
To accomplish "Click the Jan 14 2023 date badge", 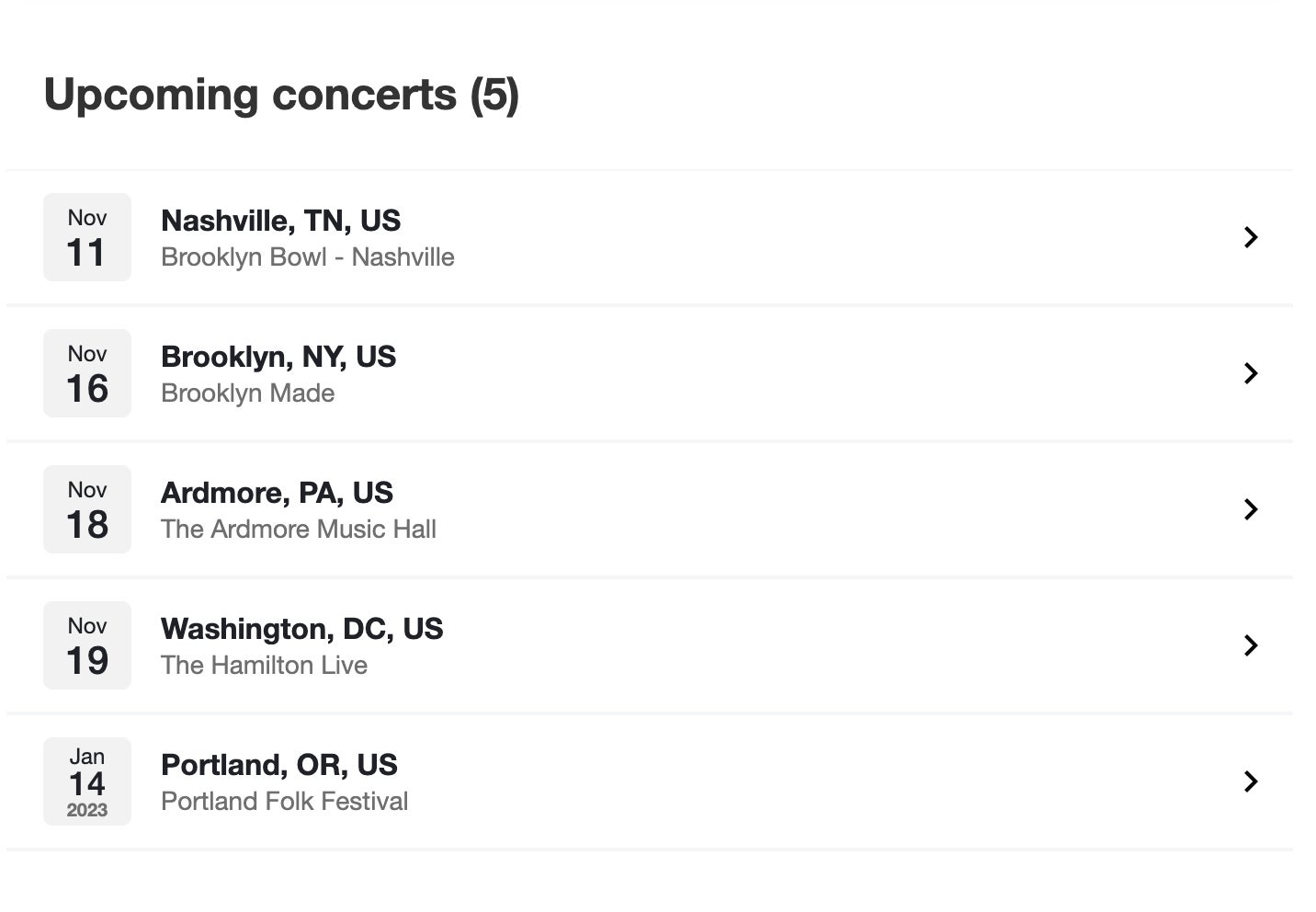I will pyautogui.click(x=87, y=781).
